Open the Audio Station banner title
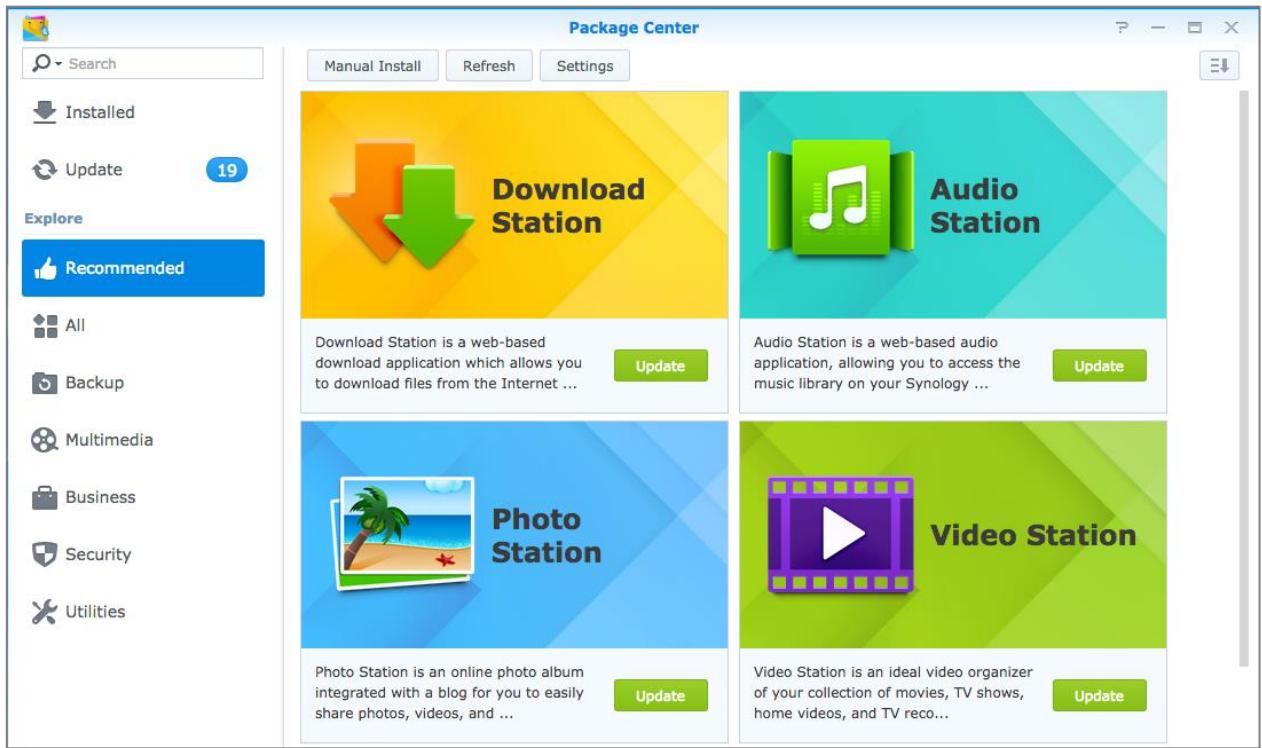1262x748 pixels. pyautogui.click(x=985, y=205)
